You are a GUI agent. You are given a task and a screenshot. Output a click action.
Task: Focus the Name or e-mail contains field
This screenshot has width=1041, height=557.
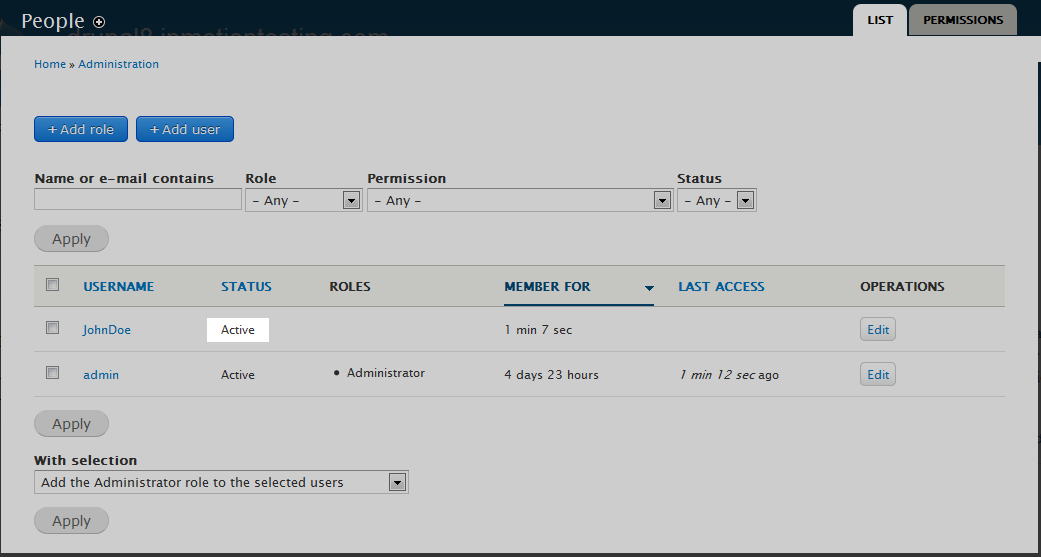138,199
